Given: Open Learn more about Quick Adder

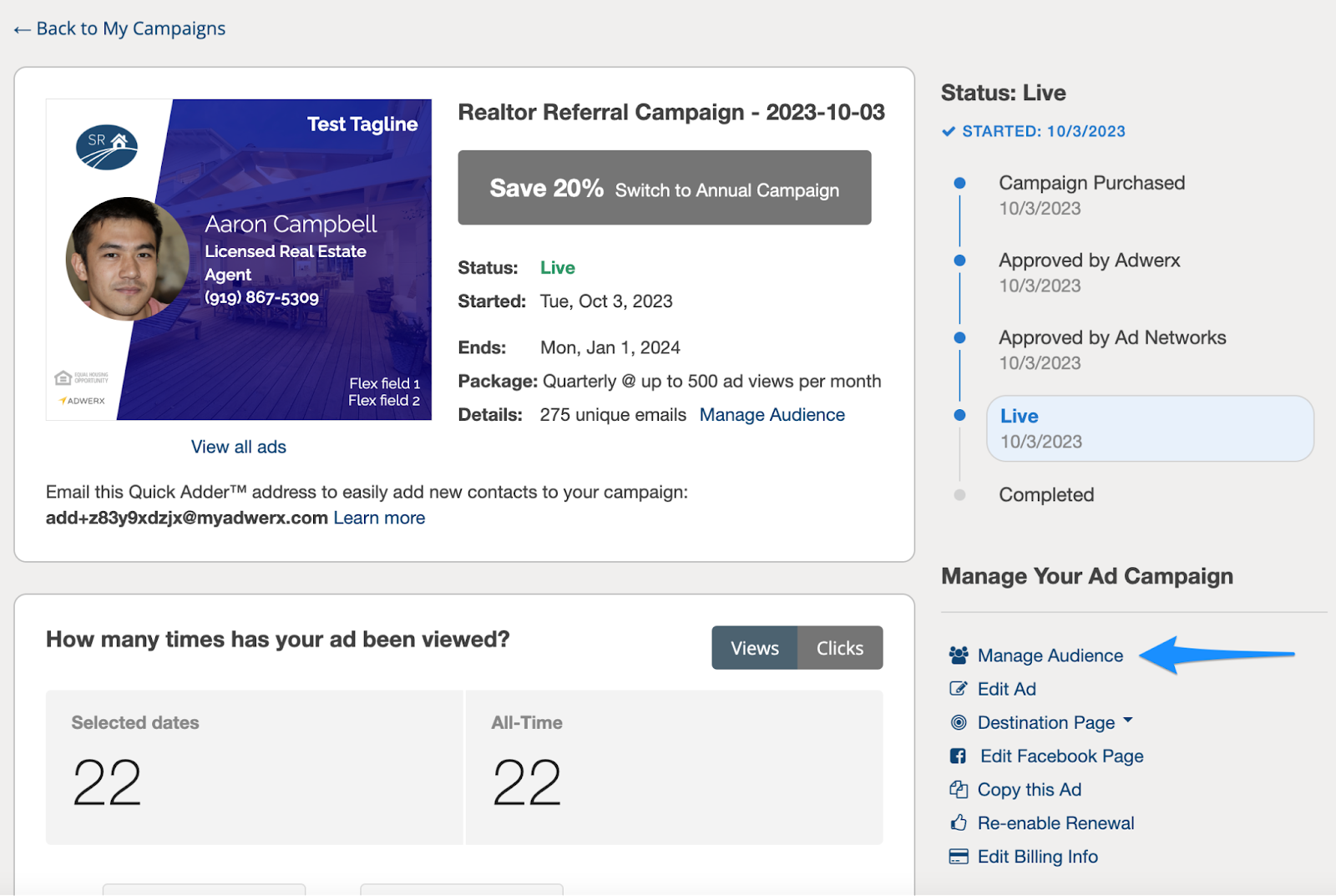Looking at the screenshot, I should point(379,518).
